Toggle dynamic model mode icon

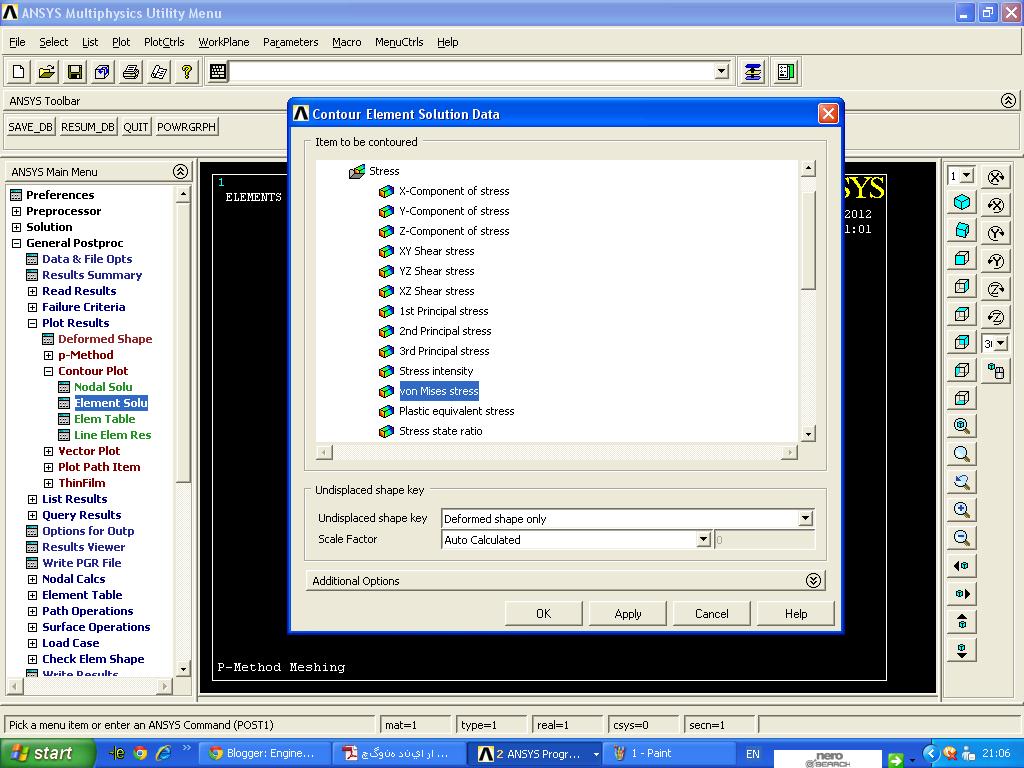coord(995,372)
